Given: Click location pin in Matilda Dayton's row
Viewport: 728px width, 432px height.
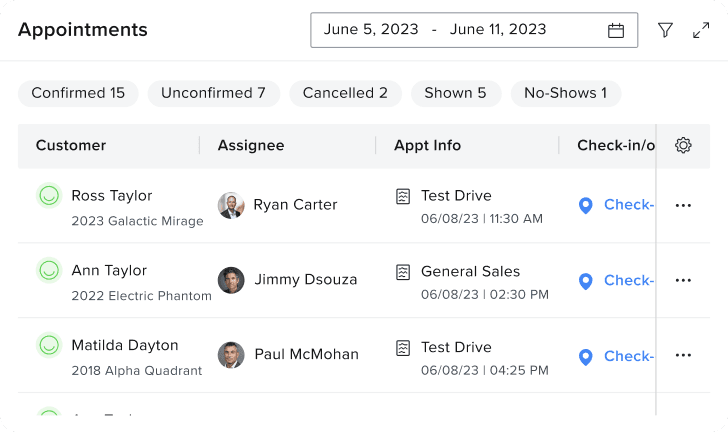Looking at the screenshot, I should pyautogui.click(x=585, y=357).
